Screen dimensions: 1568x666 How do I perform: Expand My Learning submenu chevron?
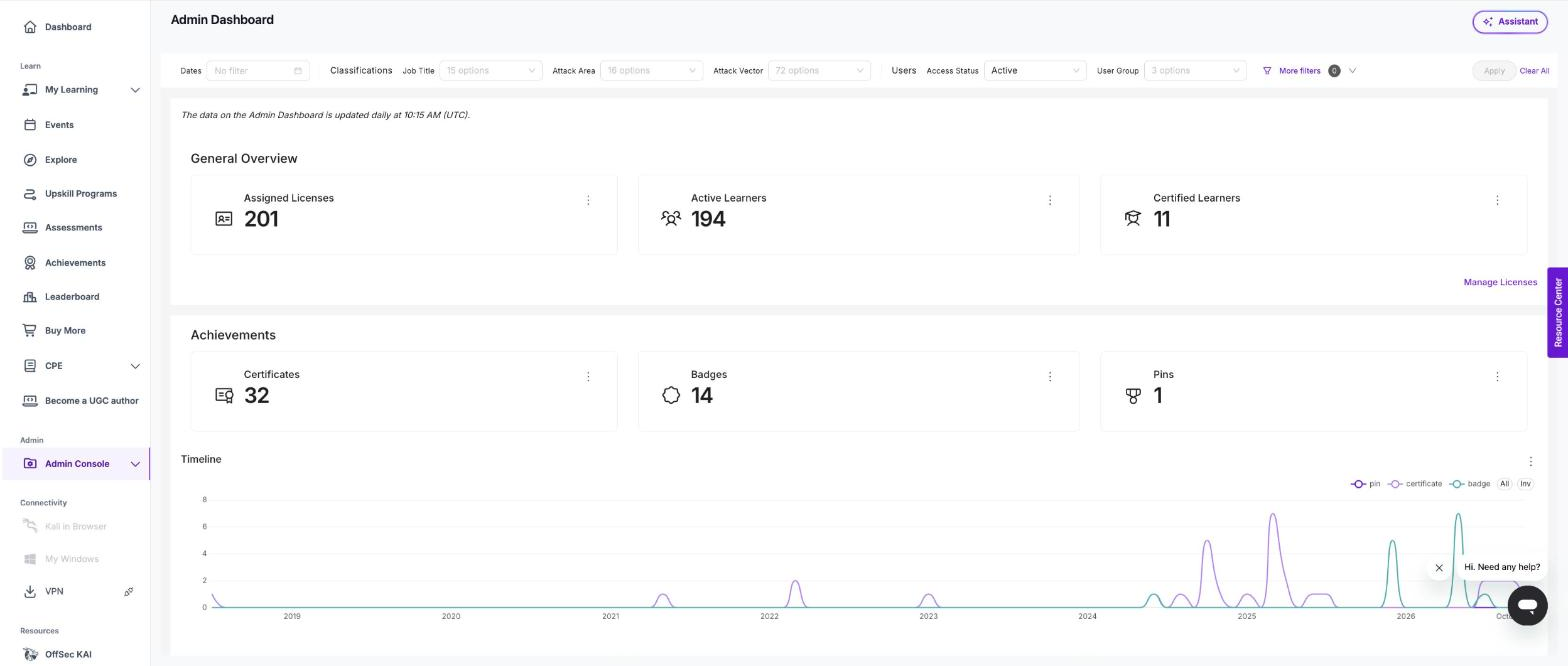tap(135, 90)
